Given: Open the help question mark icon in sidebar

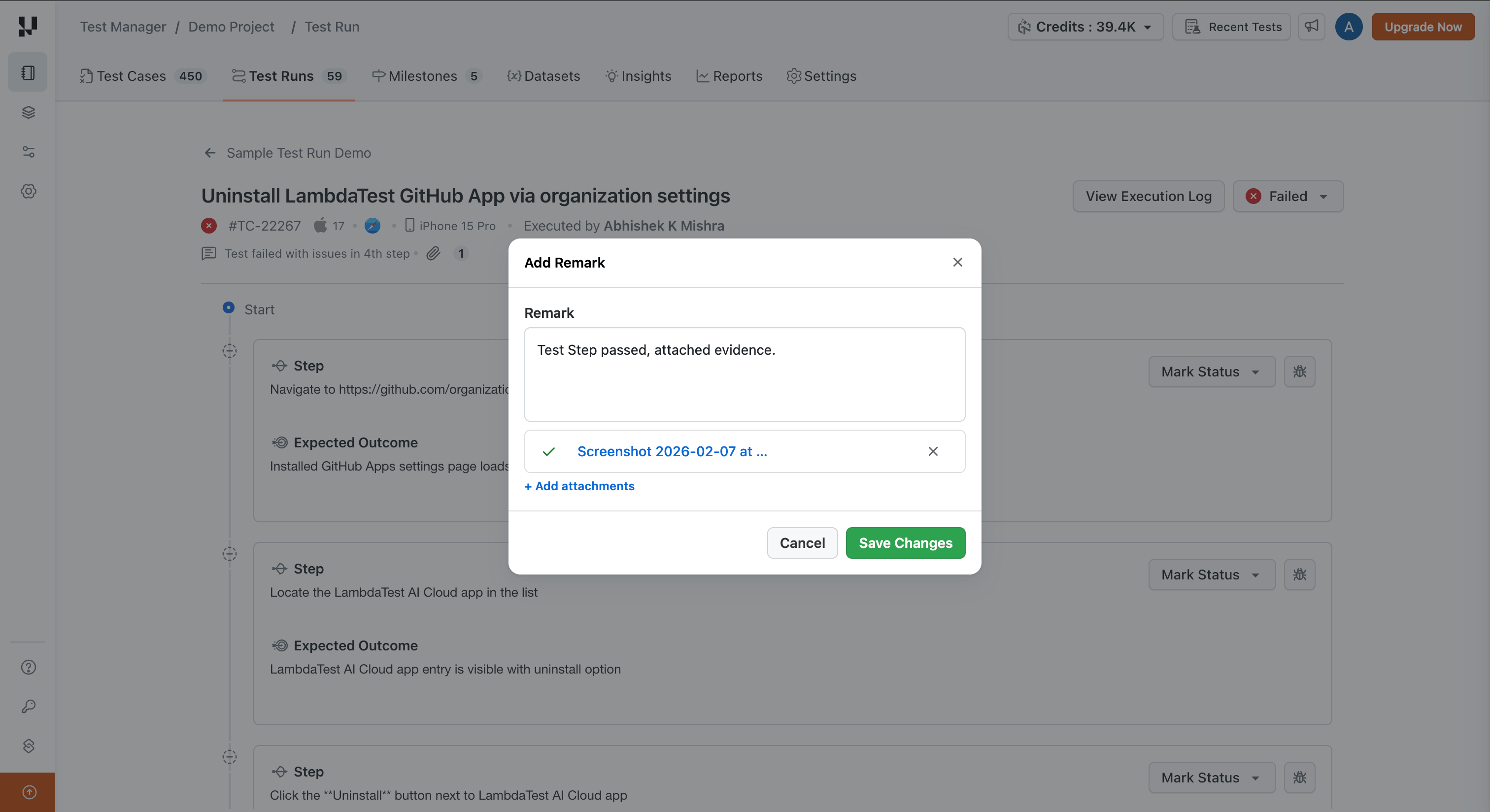Looking at the screenshot, I should click(x=29, y=667).
